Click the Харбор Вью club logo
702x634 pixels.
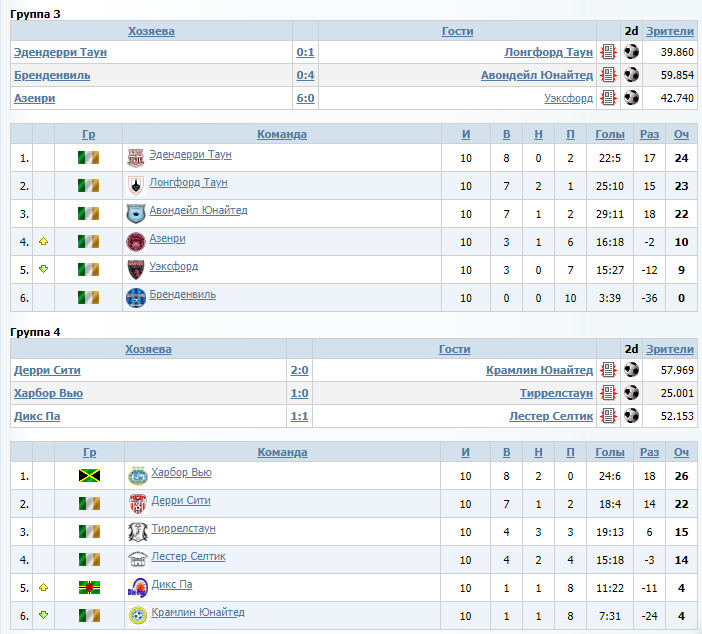coord(137,476)
